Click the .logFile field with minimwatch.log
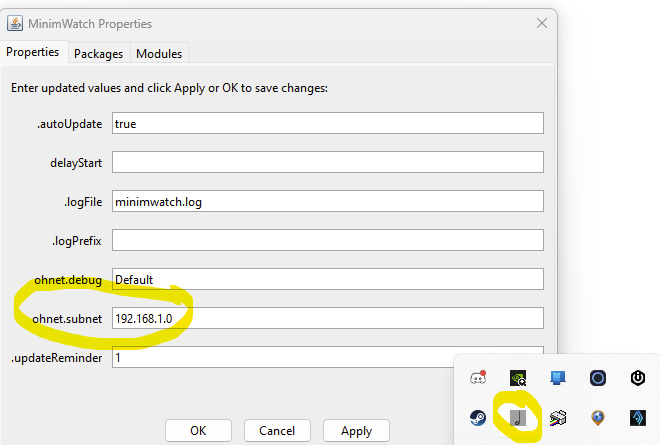This screenshot has width=660, height=445. click(327, 201)
